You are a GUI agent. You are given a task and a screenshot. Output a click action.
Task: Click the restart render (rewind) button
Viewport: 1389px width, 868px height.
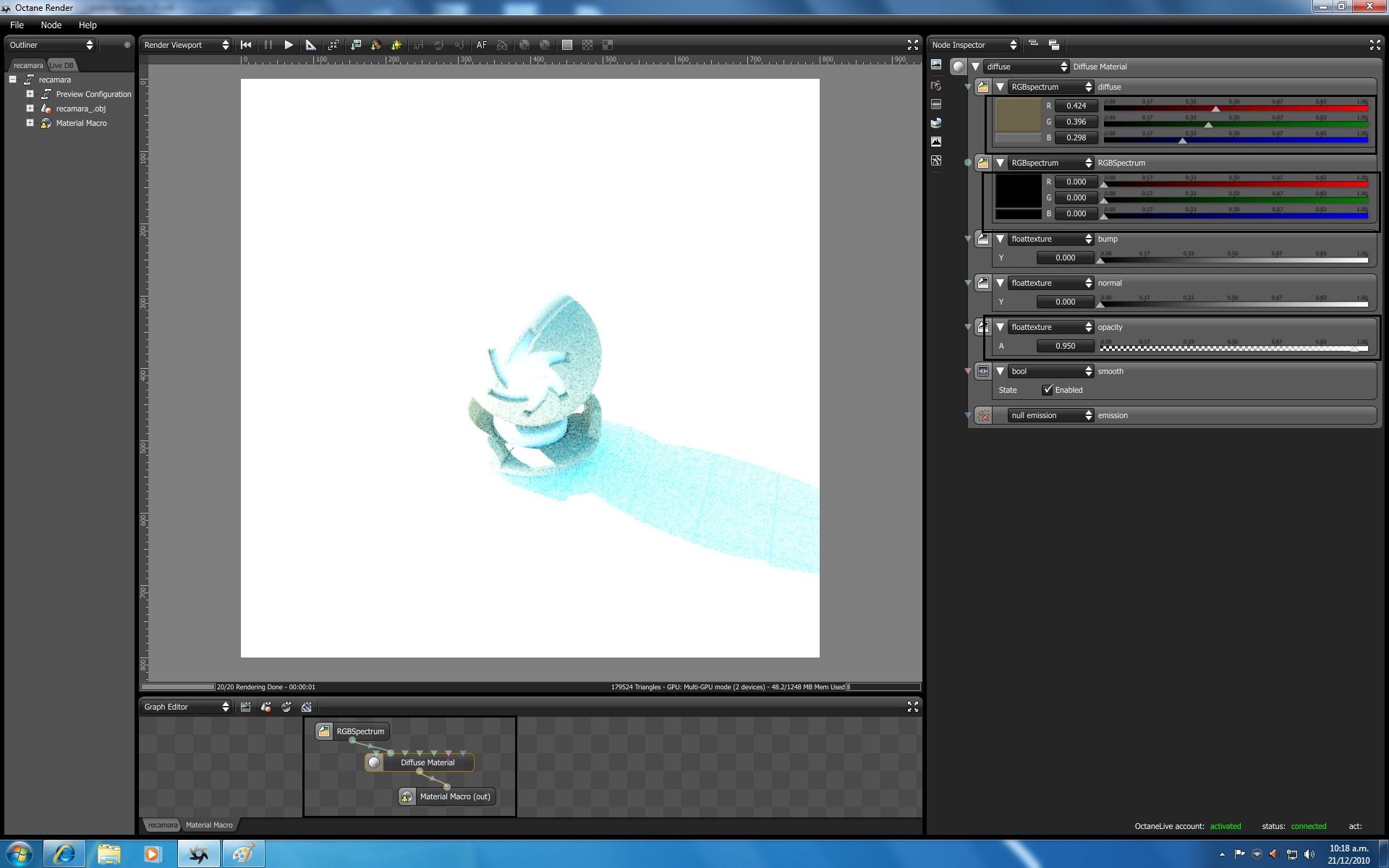pos(246,45)
